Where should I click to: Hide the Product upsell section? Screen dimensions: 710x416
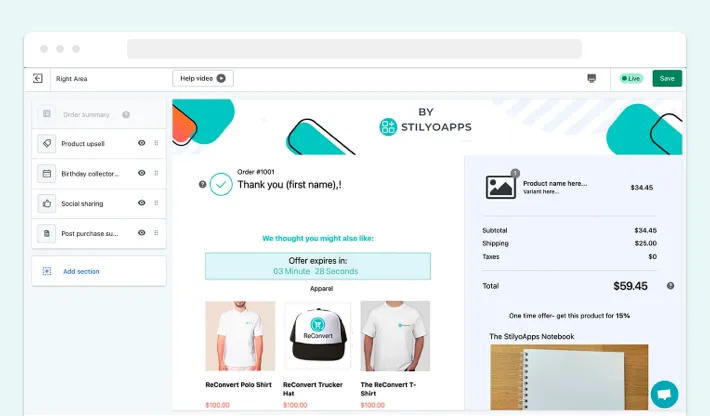(x=142, y=143)
